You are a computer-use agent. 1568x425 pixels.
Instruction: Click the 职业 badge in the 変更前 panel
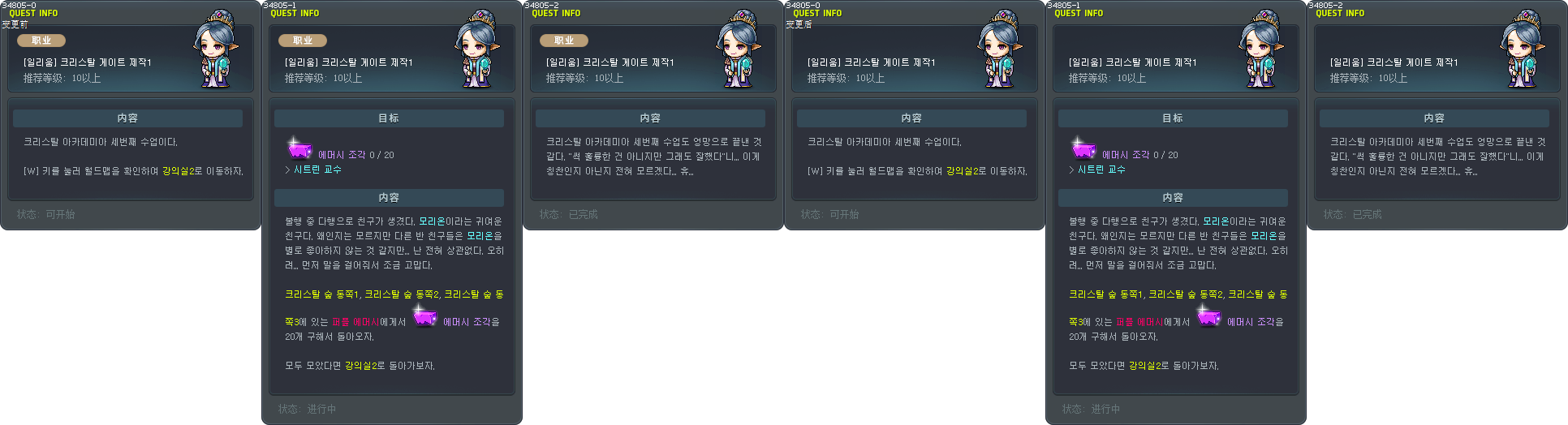click(x=41, y=41)
